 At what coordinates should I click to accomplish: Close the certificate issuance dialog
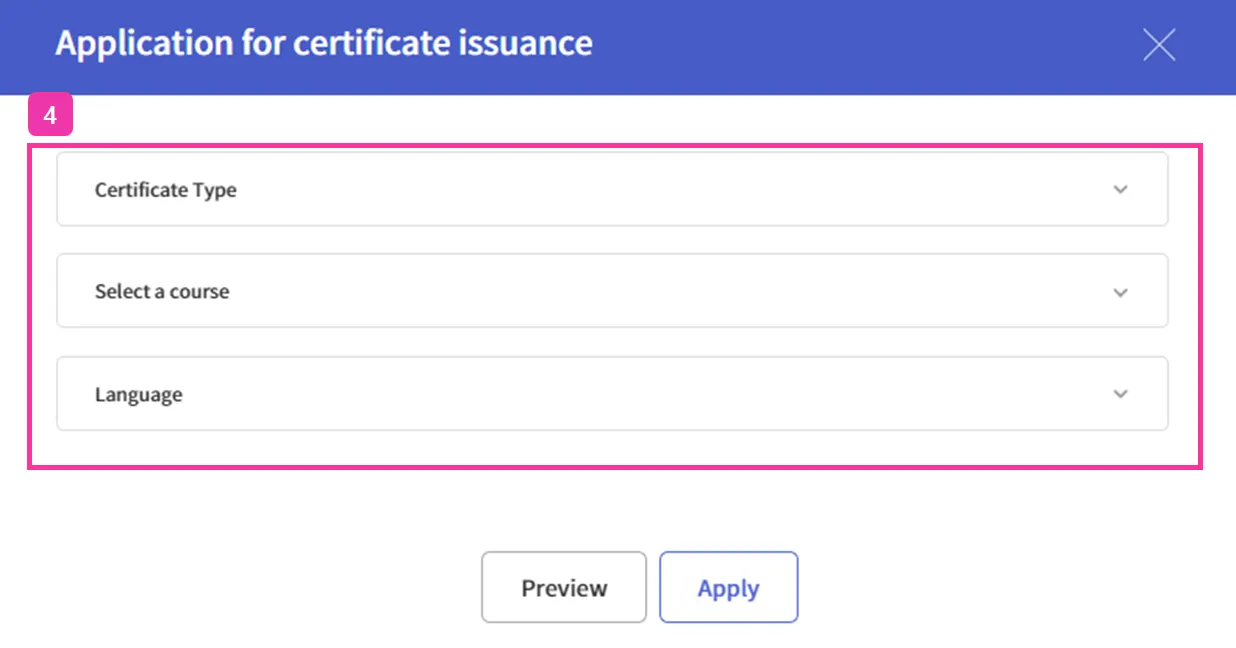pos(1159,45)
